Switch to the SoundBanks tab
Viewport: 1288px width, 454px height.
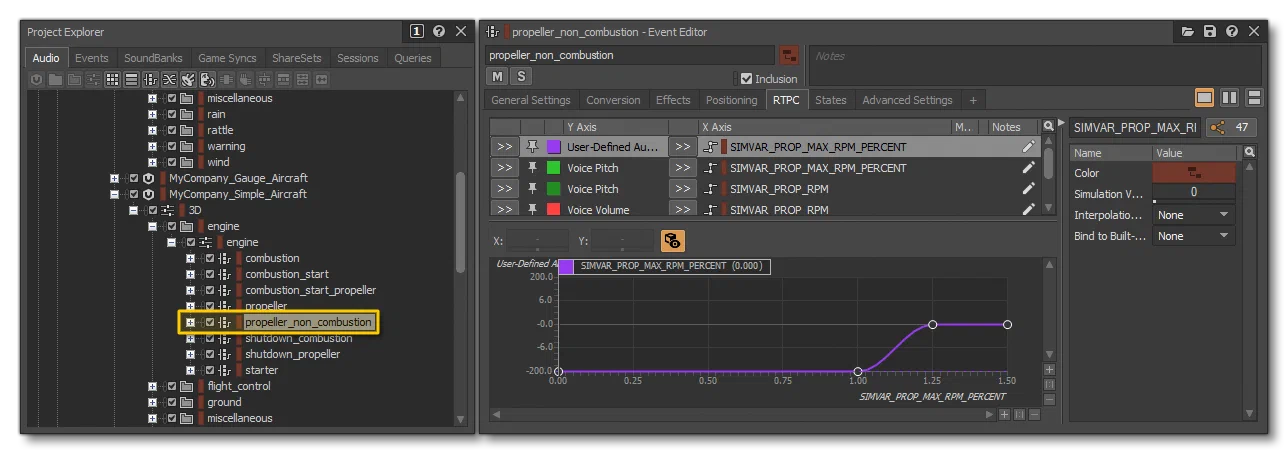(153, 58)
